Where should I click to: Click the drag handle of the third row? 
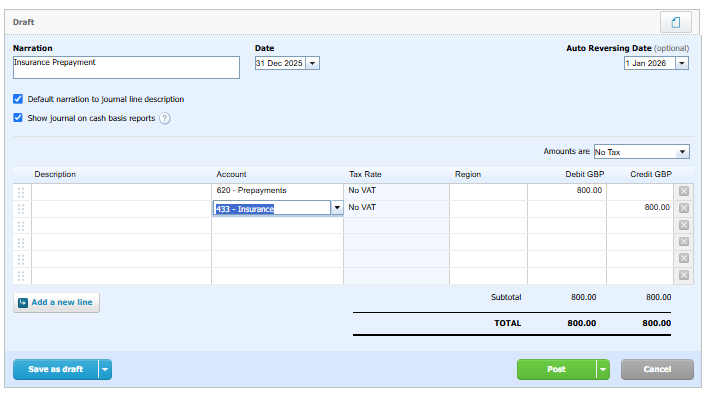pyautogui.click(x=21, y=226)
